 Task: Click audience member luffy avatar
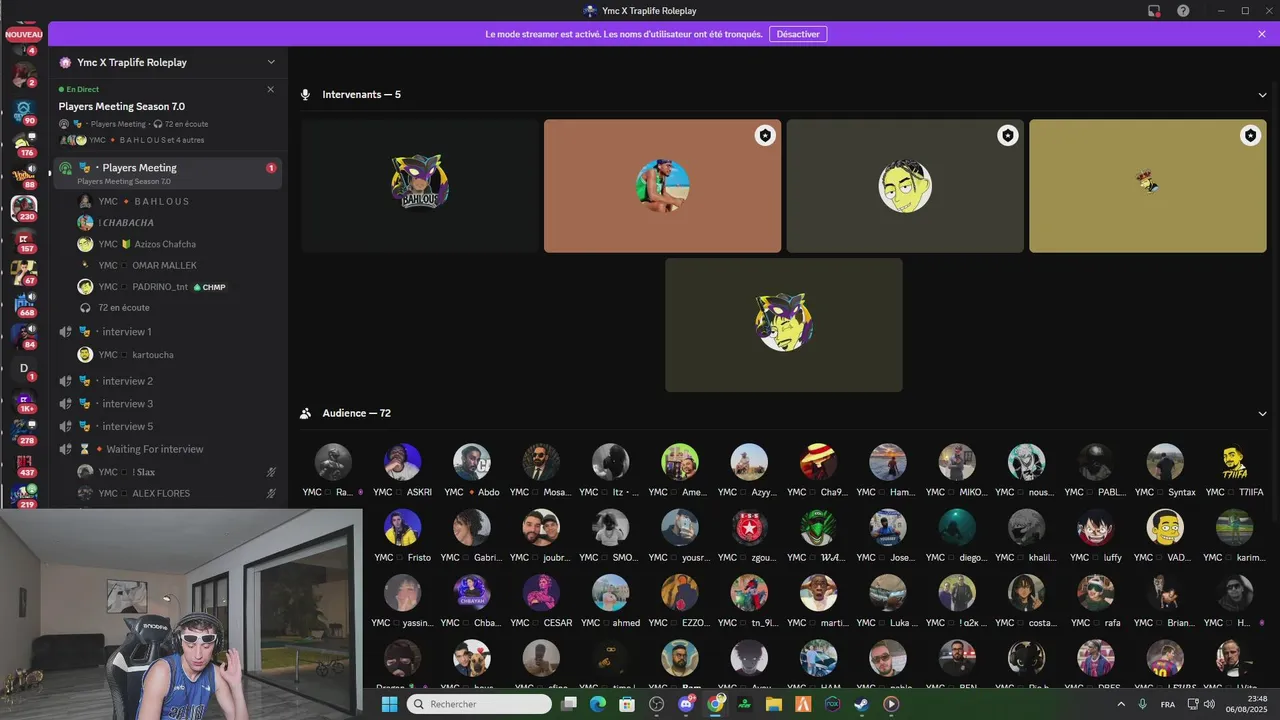tap(1096, 527)
